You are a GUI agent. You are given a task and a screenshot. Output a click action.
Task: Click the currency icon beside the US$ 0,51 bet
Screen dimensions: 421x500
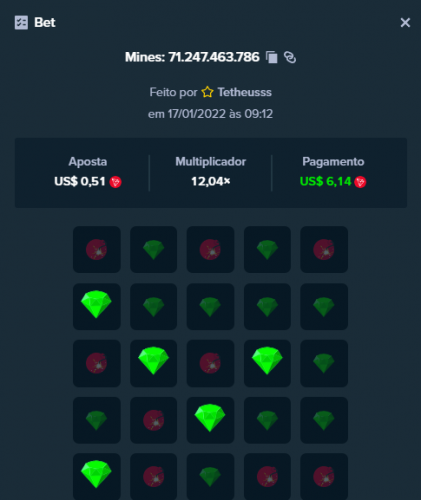coord(115,182)
